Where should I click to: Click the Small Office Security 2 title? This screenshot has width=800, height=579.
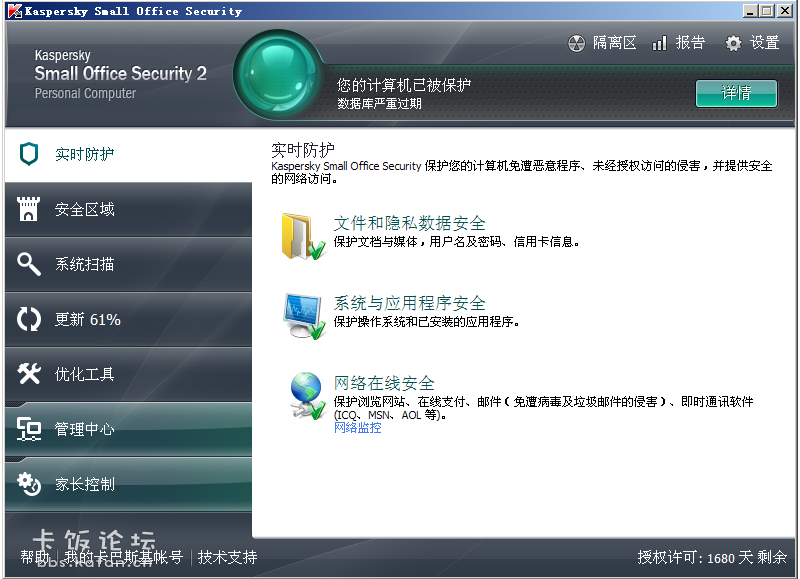click(120, 73)
